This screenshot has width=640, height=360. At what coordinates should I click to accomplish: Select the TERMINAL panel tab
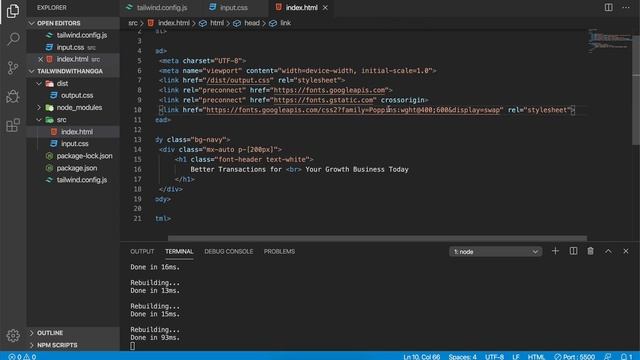(179, 251)
